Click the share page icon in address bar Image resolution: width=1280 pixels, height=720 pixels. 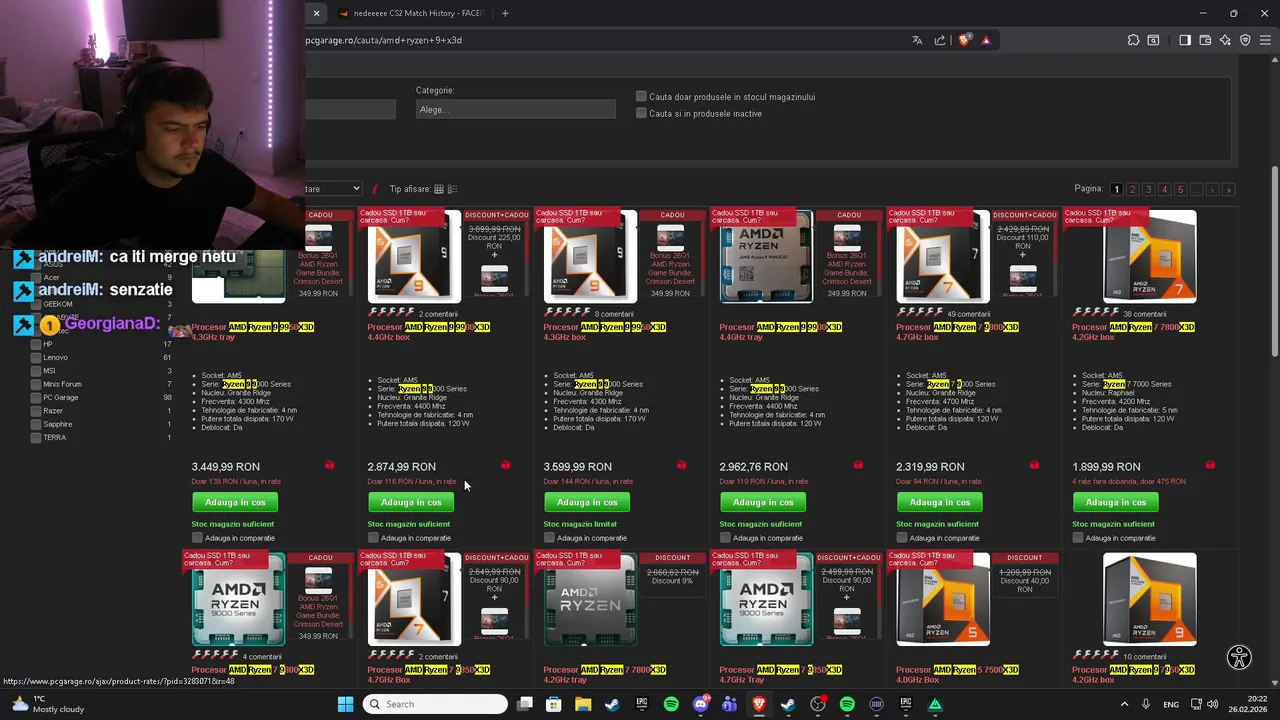940,40
